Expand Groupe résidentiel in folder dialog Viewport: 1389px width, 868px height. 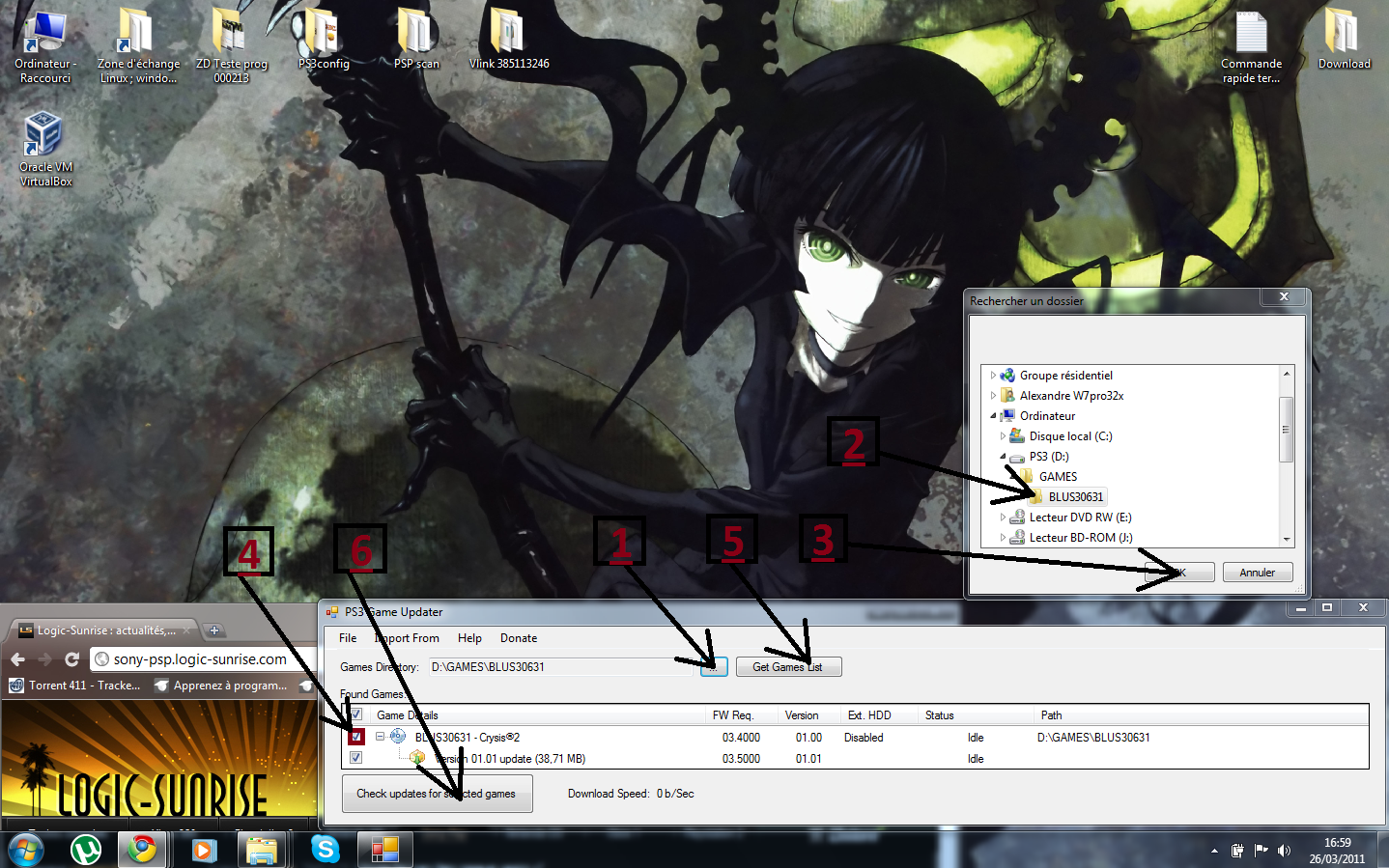[x=992, y=376]
